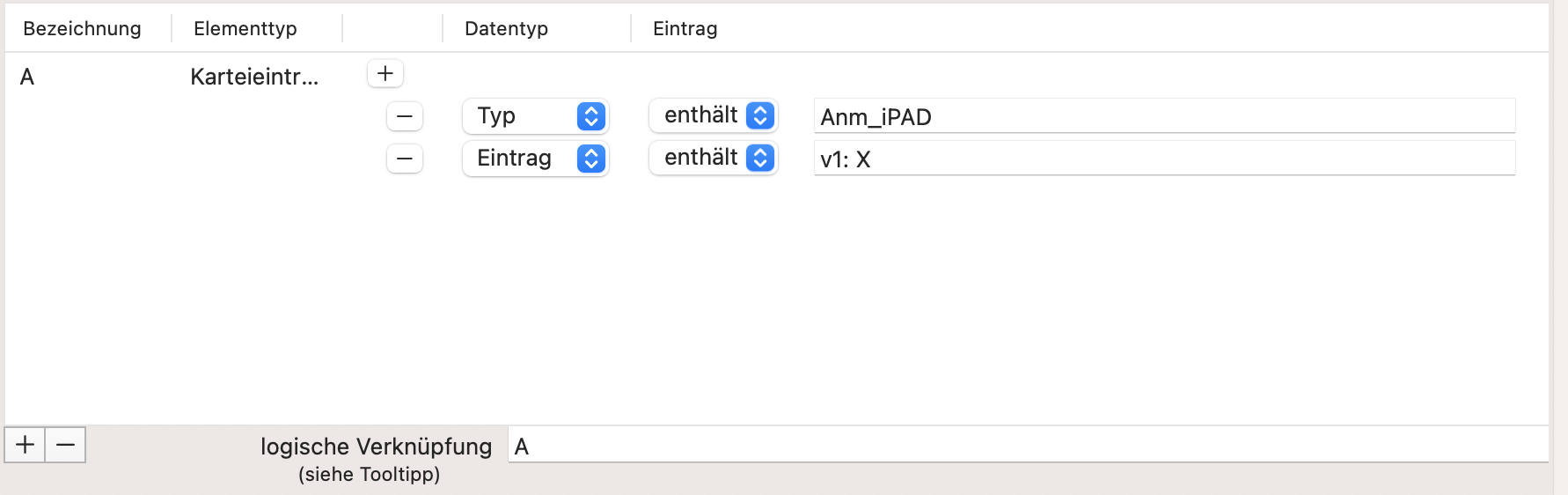The image size is (1568, 495).
Task: Open the Eintrag field dropdown
Action: point(535,159)
